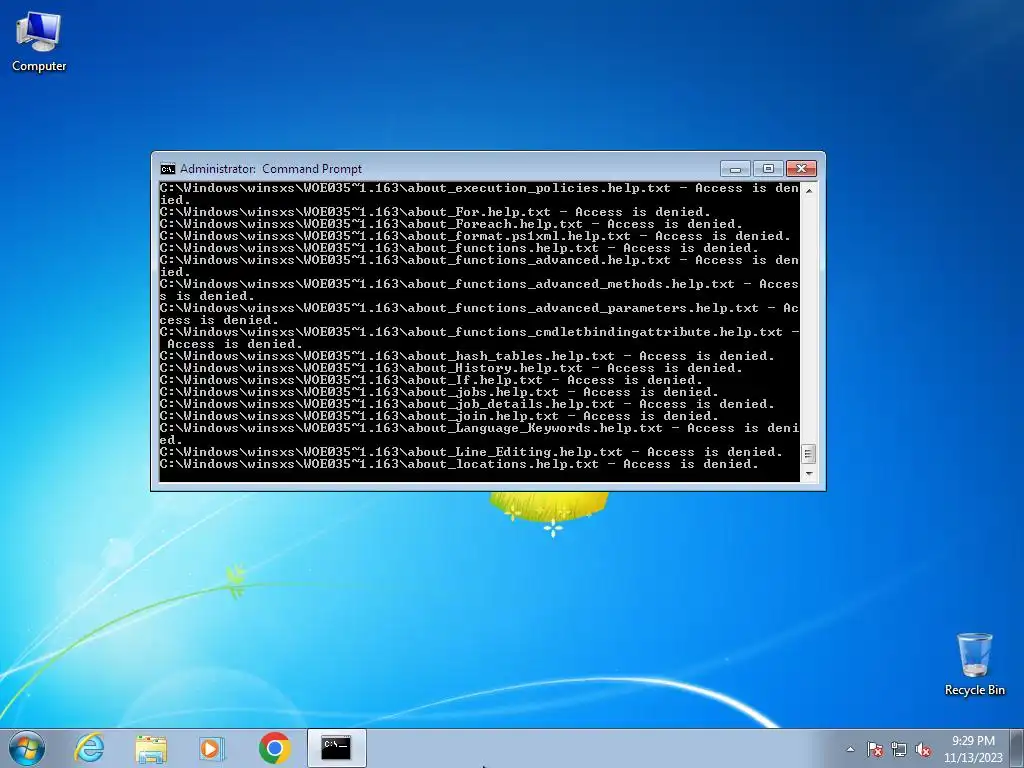Click the about_locations.help.txt output line
The height and width of the screenshot is (768, 1024).
[459, 464]
